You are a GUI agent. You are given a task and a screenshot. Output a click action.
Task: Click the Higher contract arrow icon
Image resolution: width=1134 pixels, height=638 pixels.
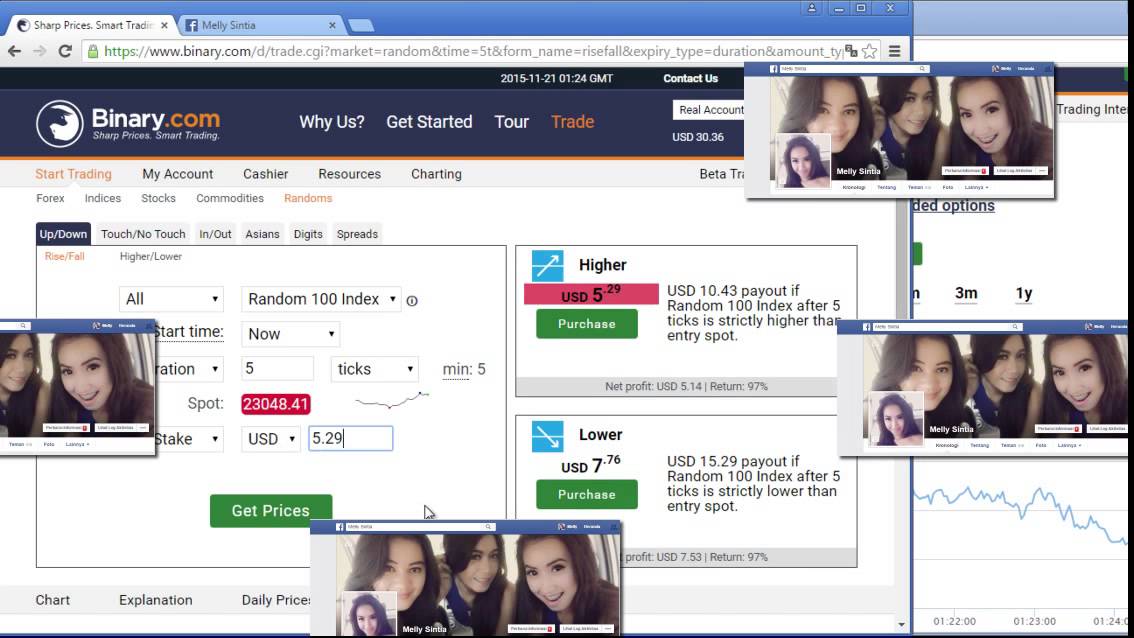point(547,265)
